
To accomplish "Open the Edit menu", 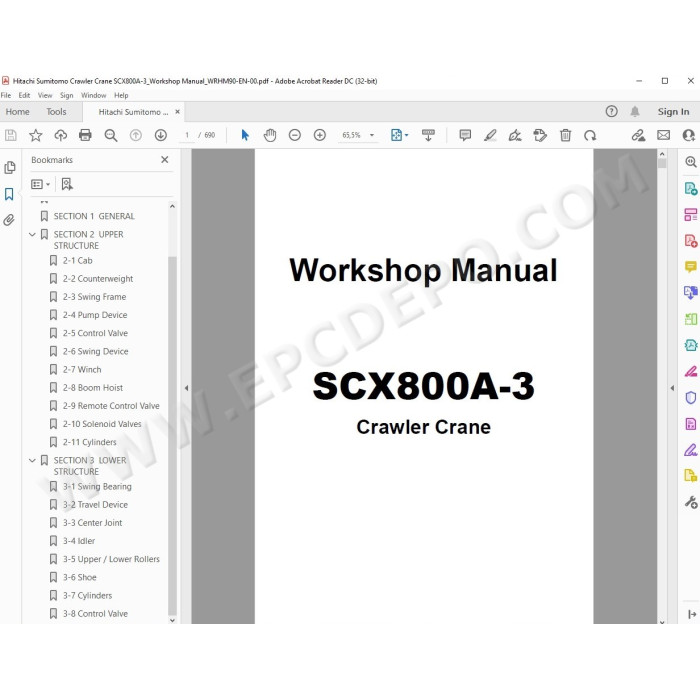I will 24,95.
